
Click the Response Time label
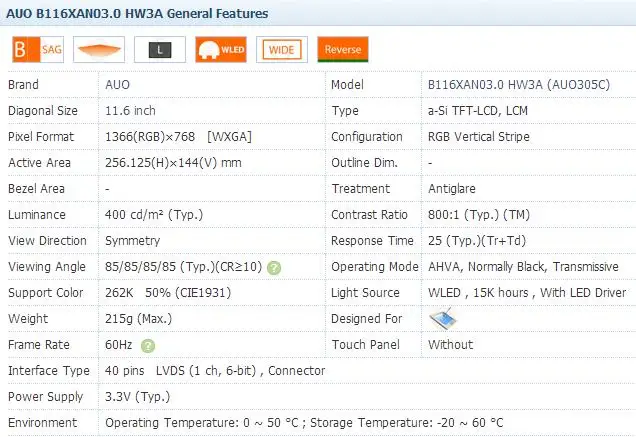pos(372,241)
